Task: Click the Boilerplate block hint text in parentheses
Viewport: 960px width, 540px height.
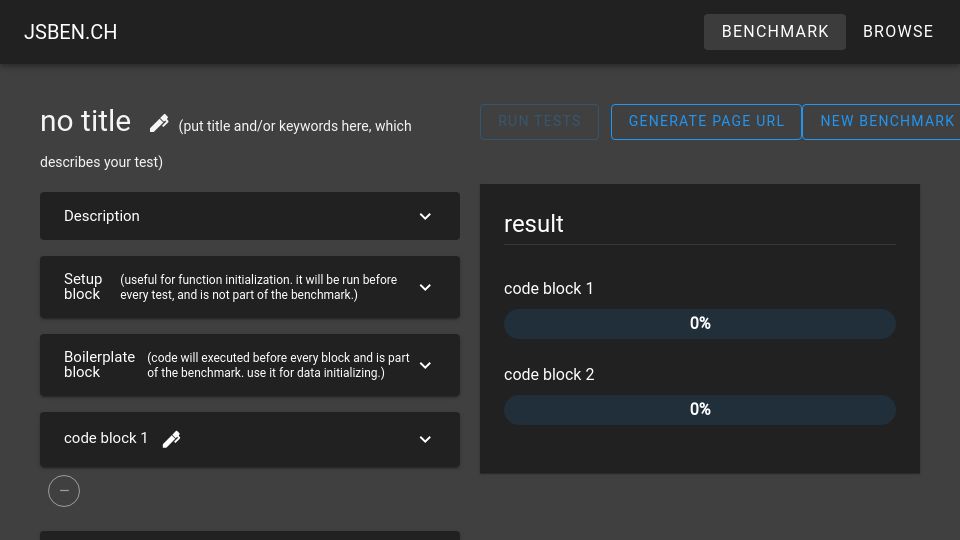Action: (x=279, y=366)
